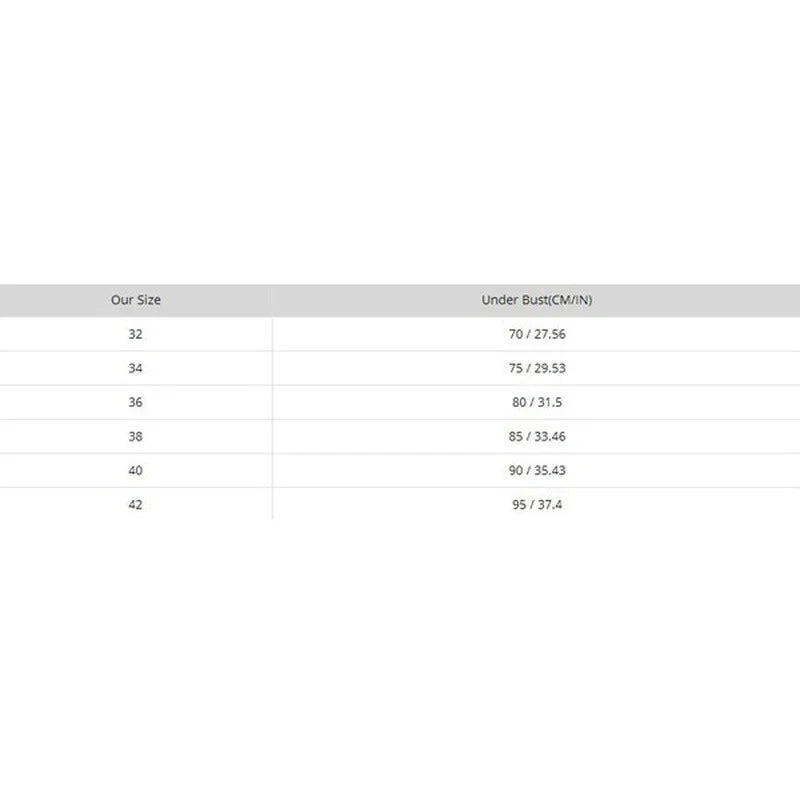Click the 27.56 inch under bust value

(x=550, y=334)
